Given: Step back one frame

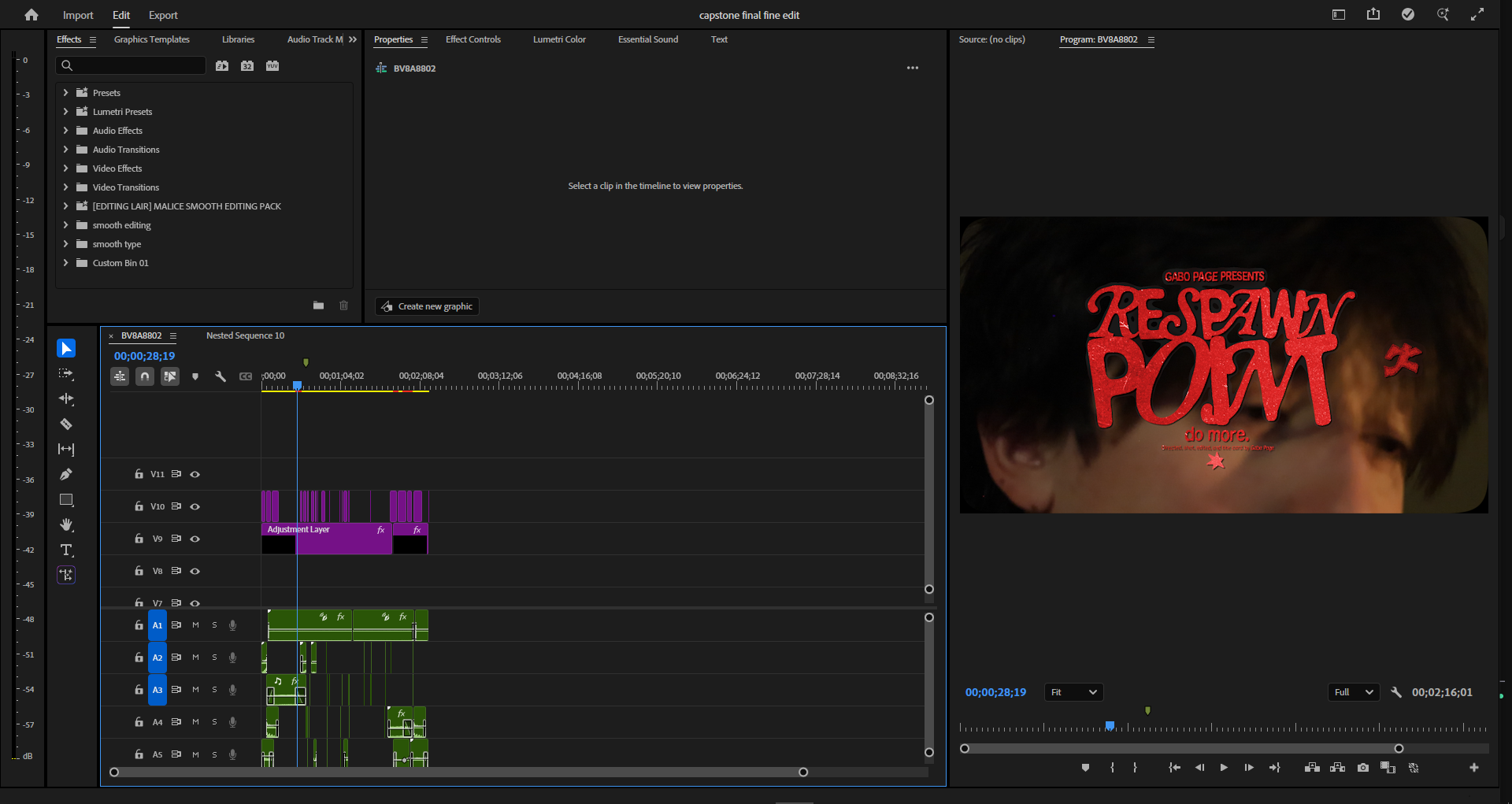Looking at the screenshot, I should pos(1199,768).
